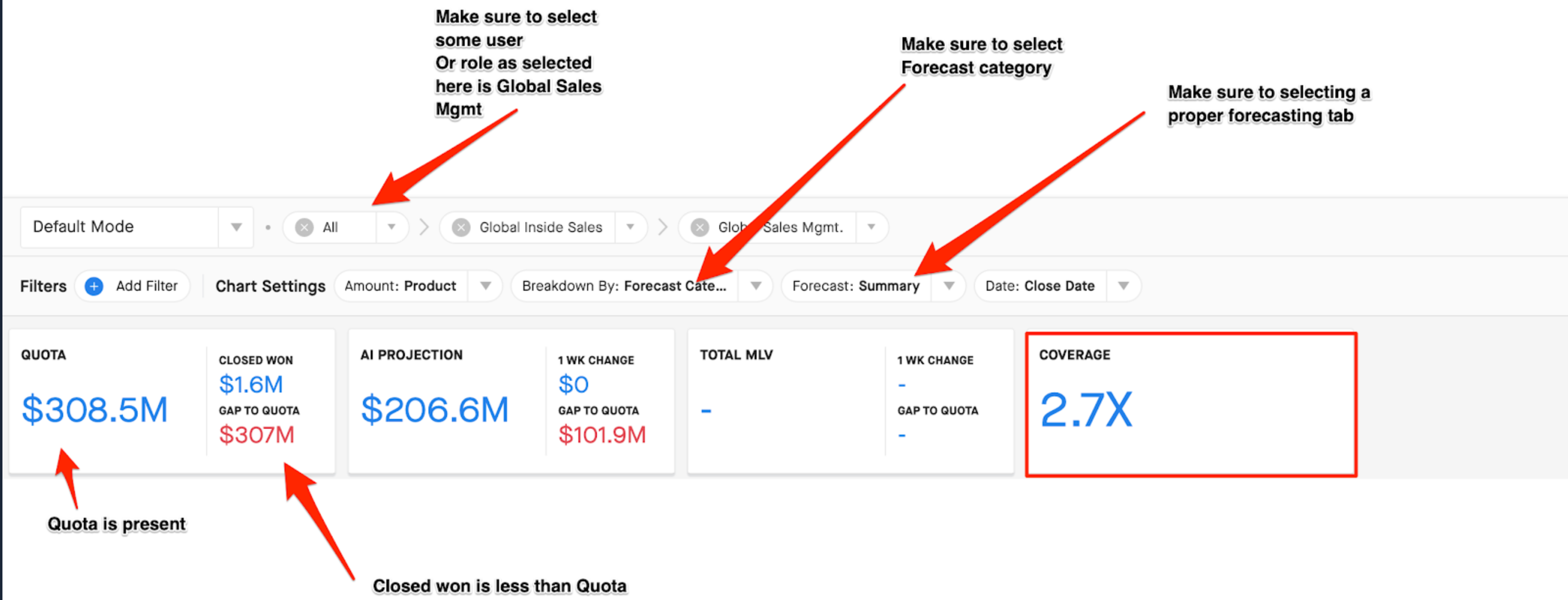Click the COVERAGE card heading
The height and width of the screenshot is (600, 1568).
tap(1074, 355)
